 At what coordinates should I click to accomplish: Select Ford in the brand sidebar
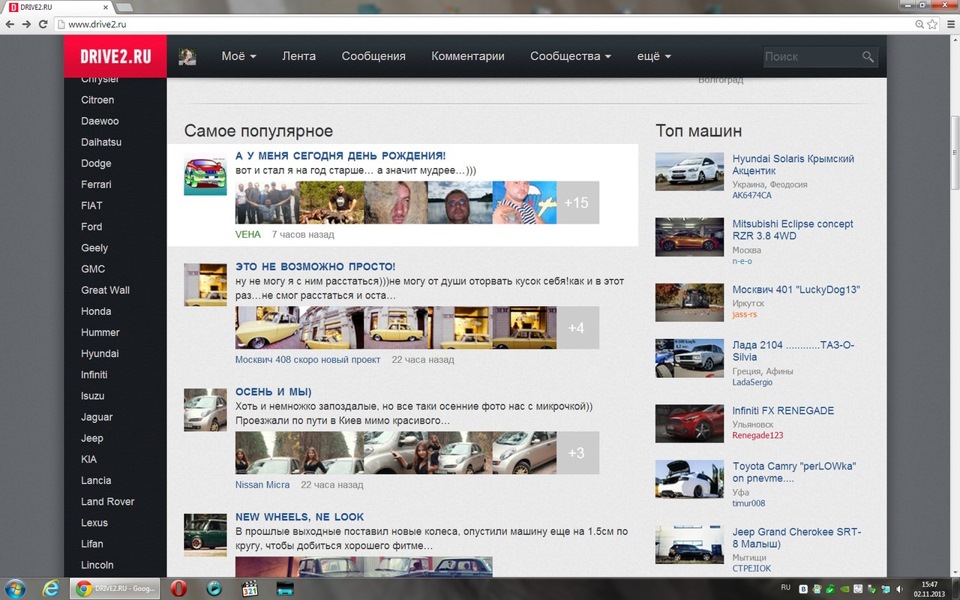point(91,227)
